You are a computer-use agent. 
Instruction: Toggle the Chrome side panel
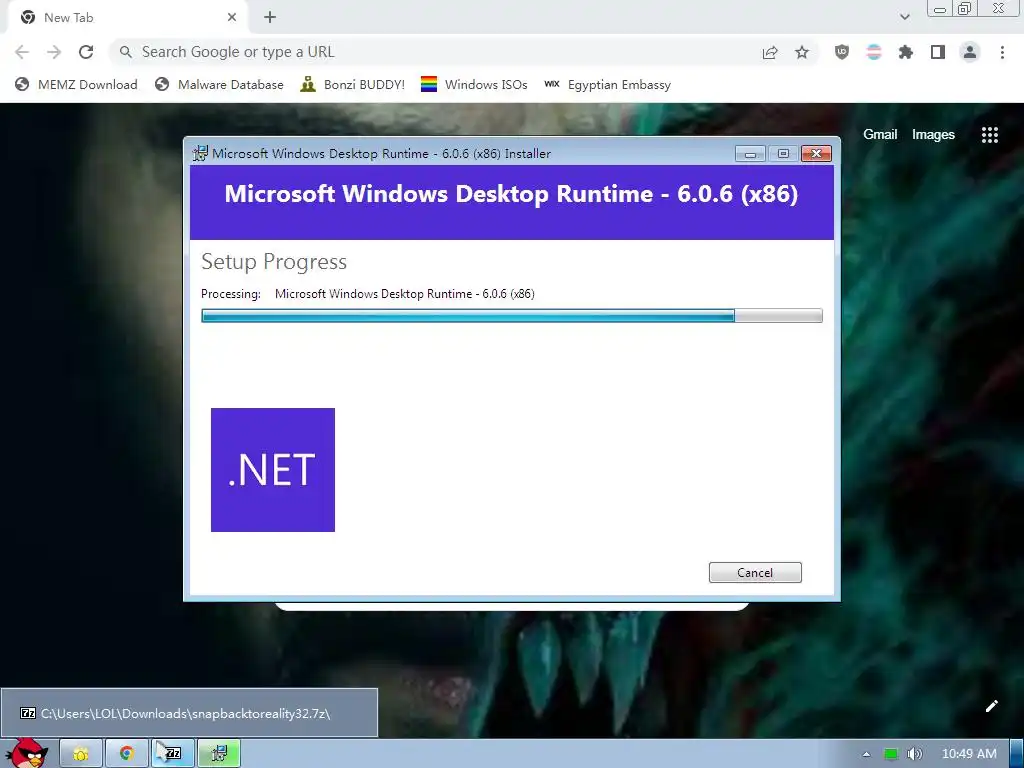coord(938,52)
